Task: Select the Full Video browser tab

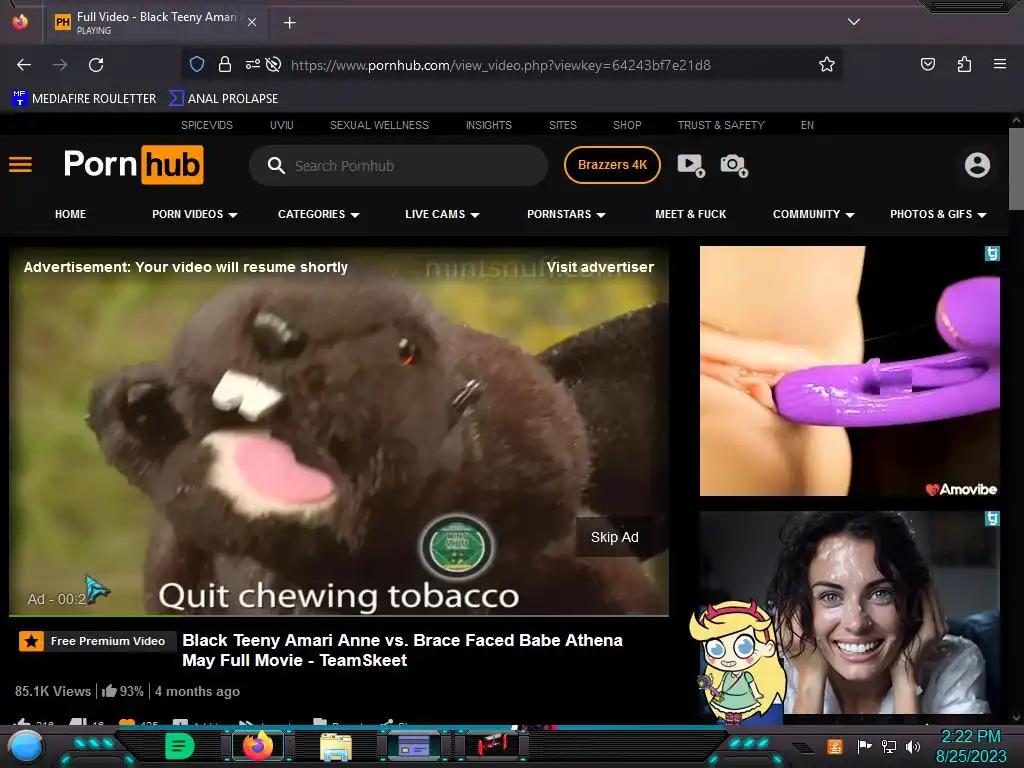Action: coord(155,22)
